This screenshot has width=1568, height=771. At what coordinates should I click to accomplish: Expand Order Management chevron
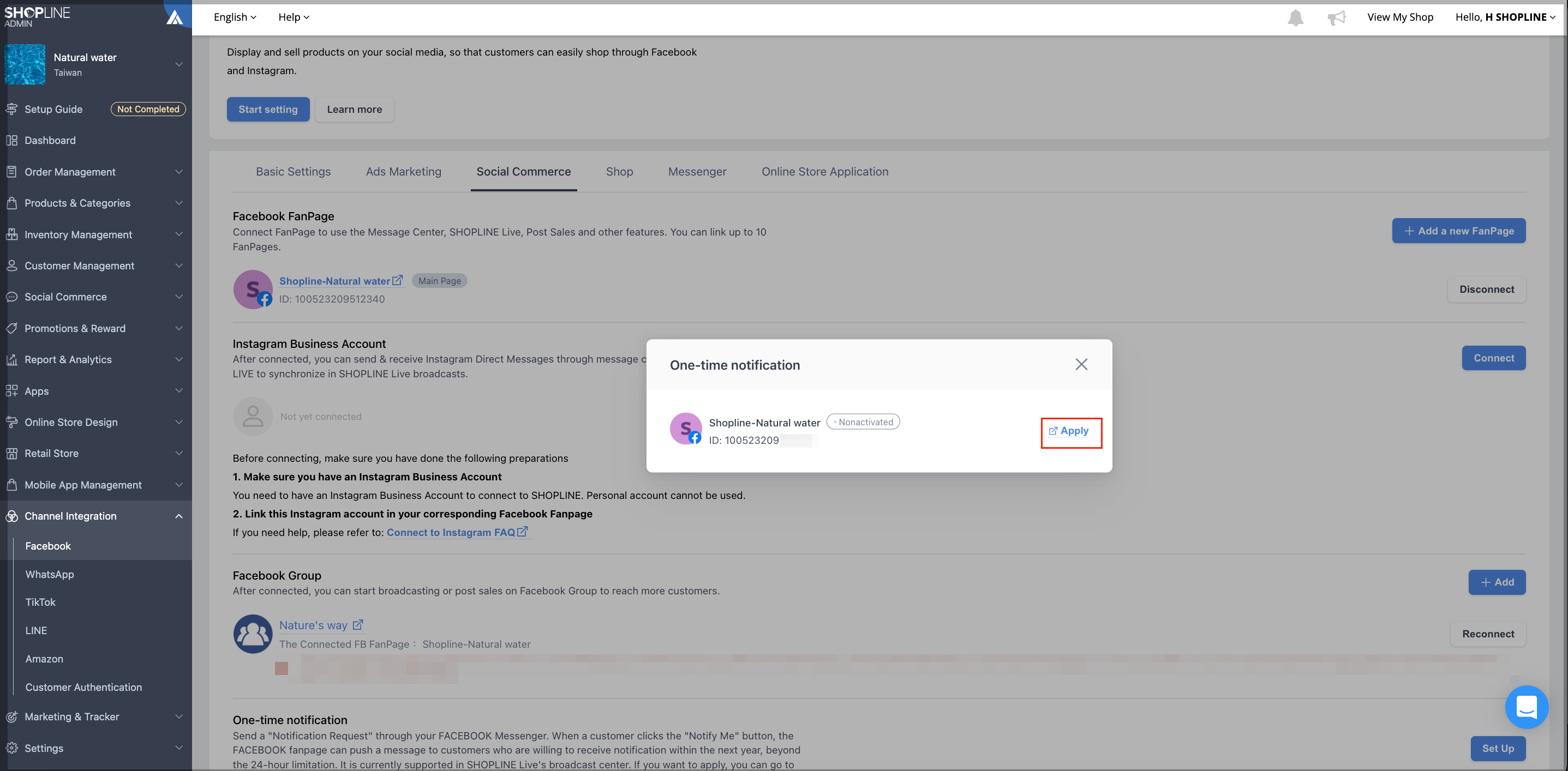[179, 172]
